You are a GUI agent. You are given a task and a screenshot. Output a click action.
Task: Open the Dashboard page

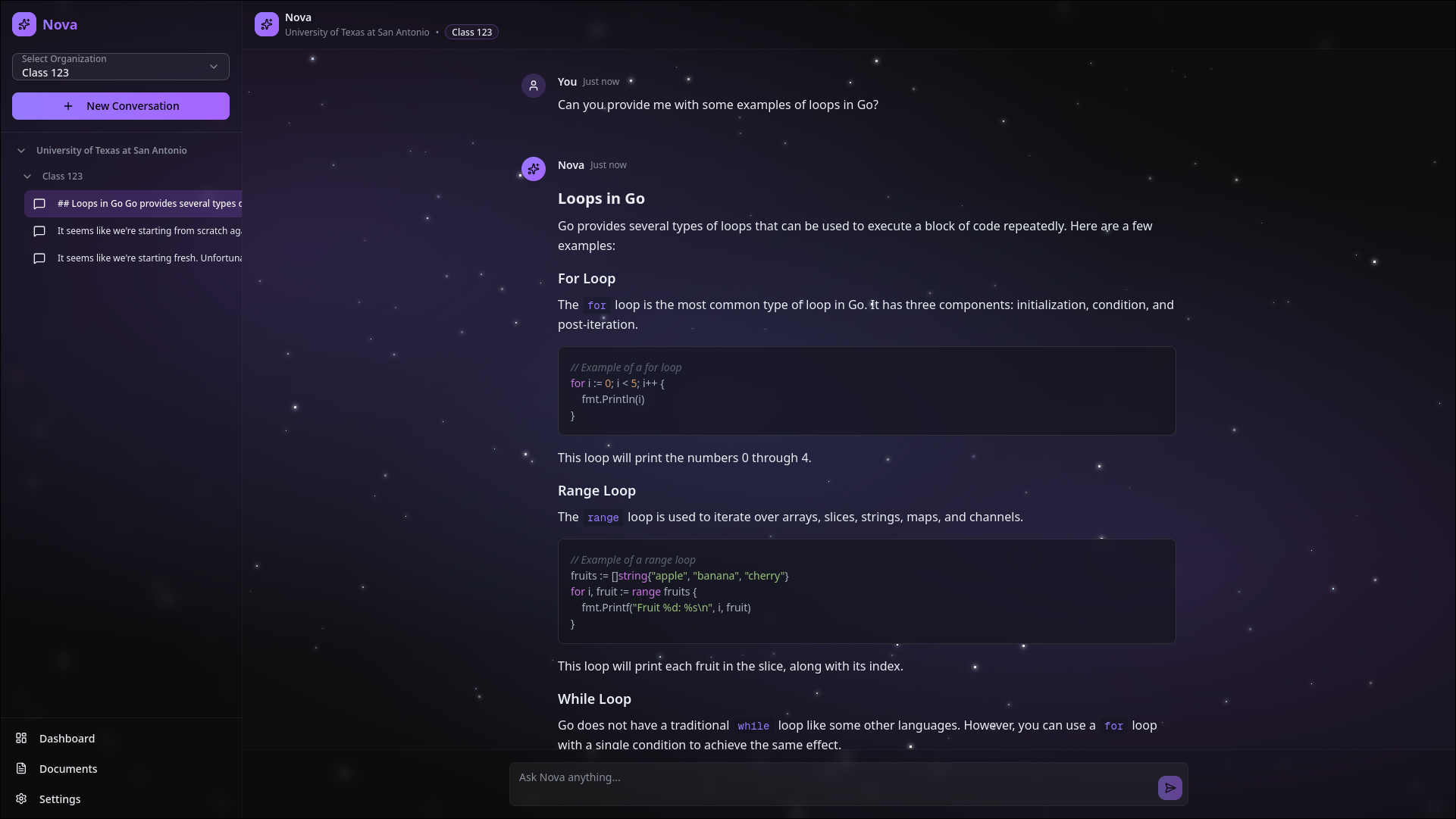pyautogui.click(x=67, y=738)
